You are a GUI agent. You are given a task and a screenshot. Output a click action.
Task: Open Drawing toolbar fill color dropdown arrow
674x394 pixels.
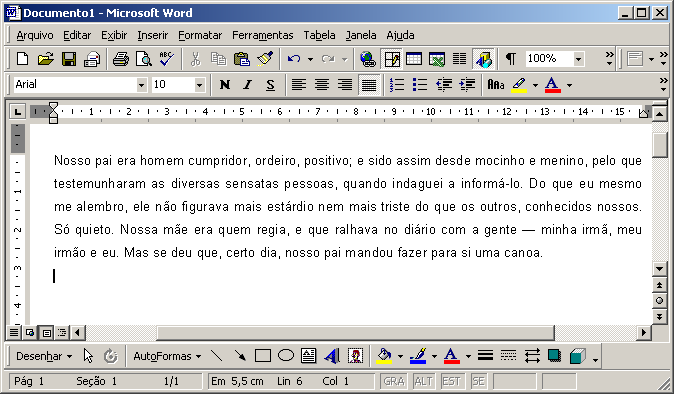coord(400,356)
